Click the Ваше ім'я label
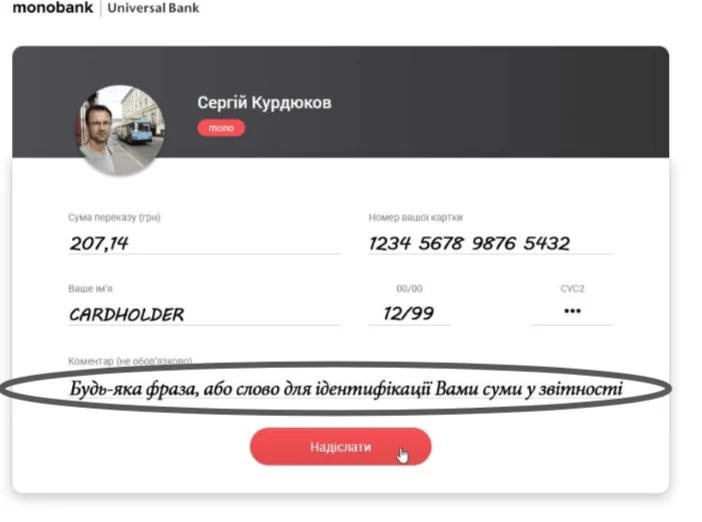 (90, 289)
